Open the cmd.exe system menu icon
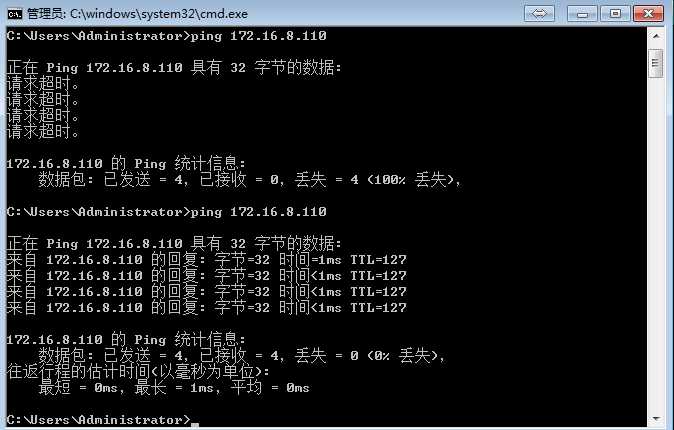This screenshot has width=674, height=430. [15, 14]
